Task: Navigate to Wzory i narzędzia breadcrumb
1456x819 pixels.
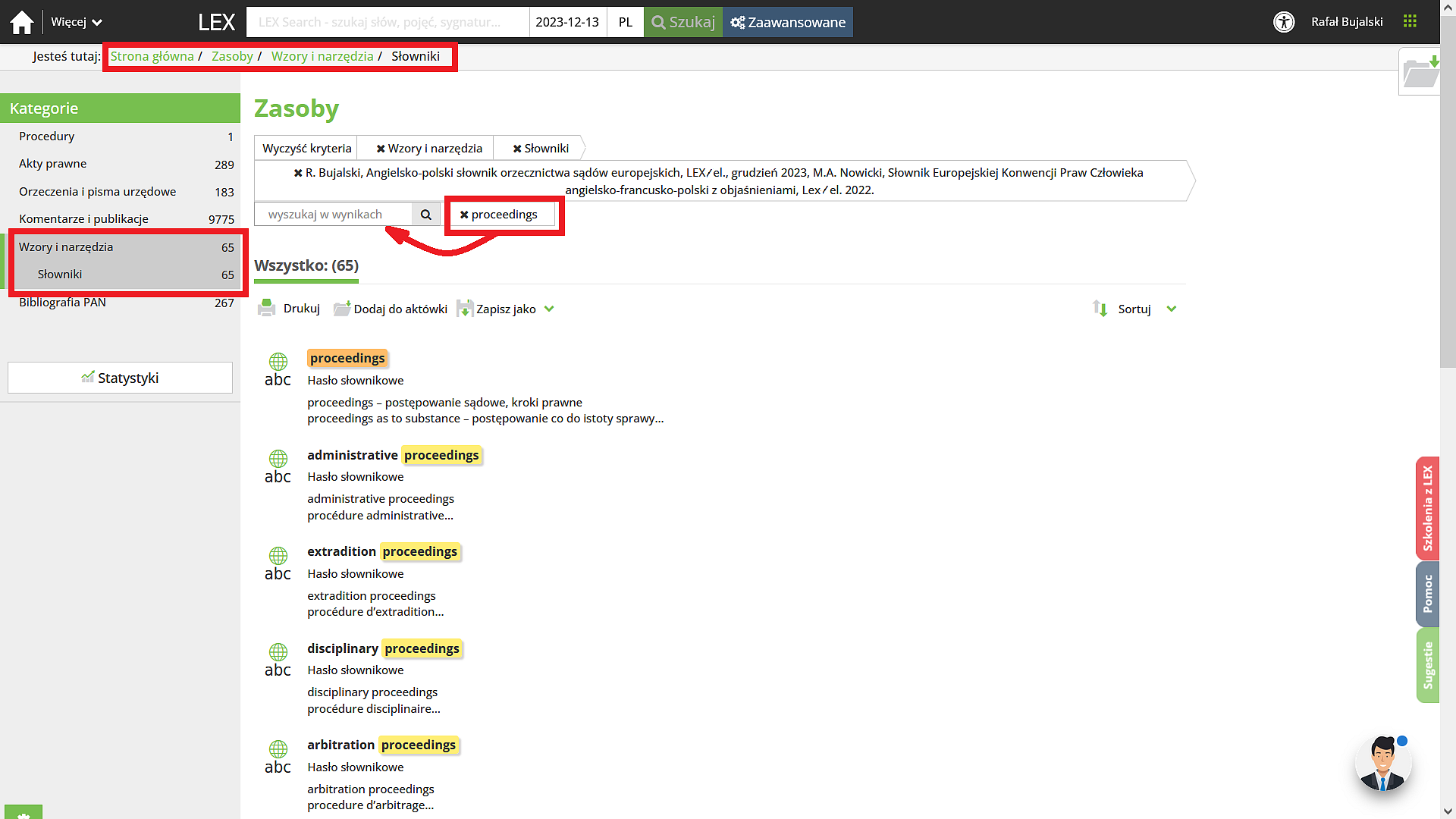Action: (x=322, y=56)
